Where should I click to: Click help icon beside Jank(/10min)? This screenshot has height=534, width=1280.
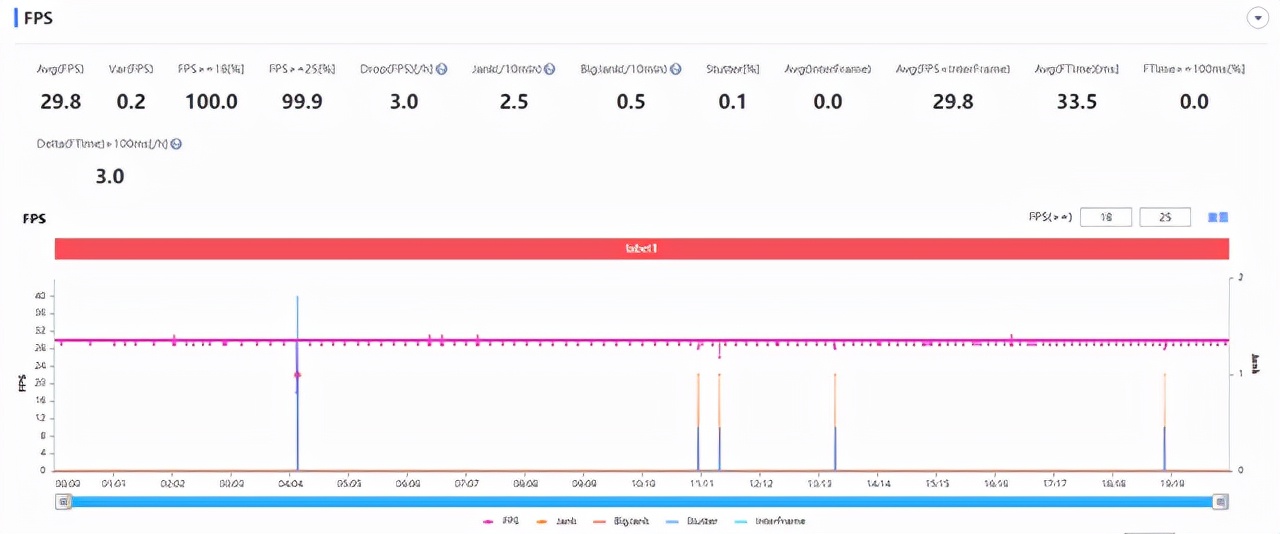(x=549, y=69)
